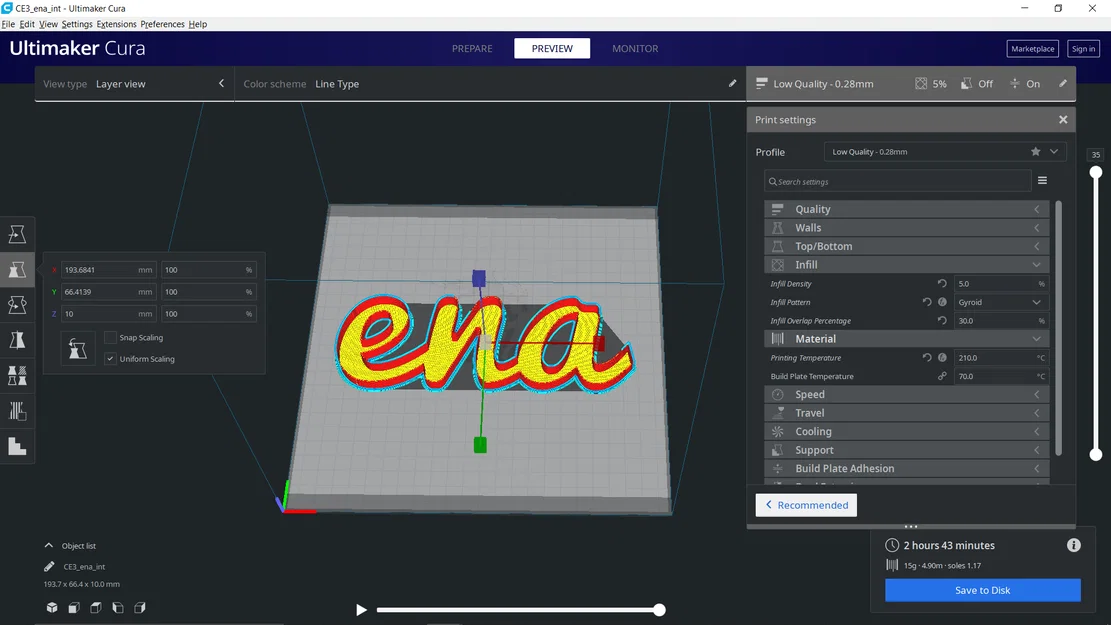Click the settings list scrollbar
1111x625 pixels.
click(x=1059, y=328)
